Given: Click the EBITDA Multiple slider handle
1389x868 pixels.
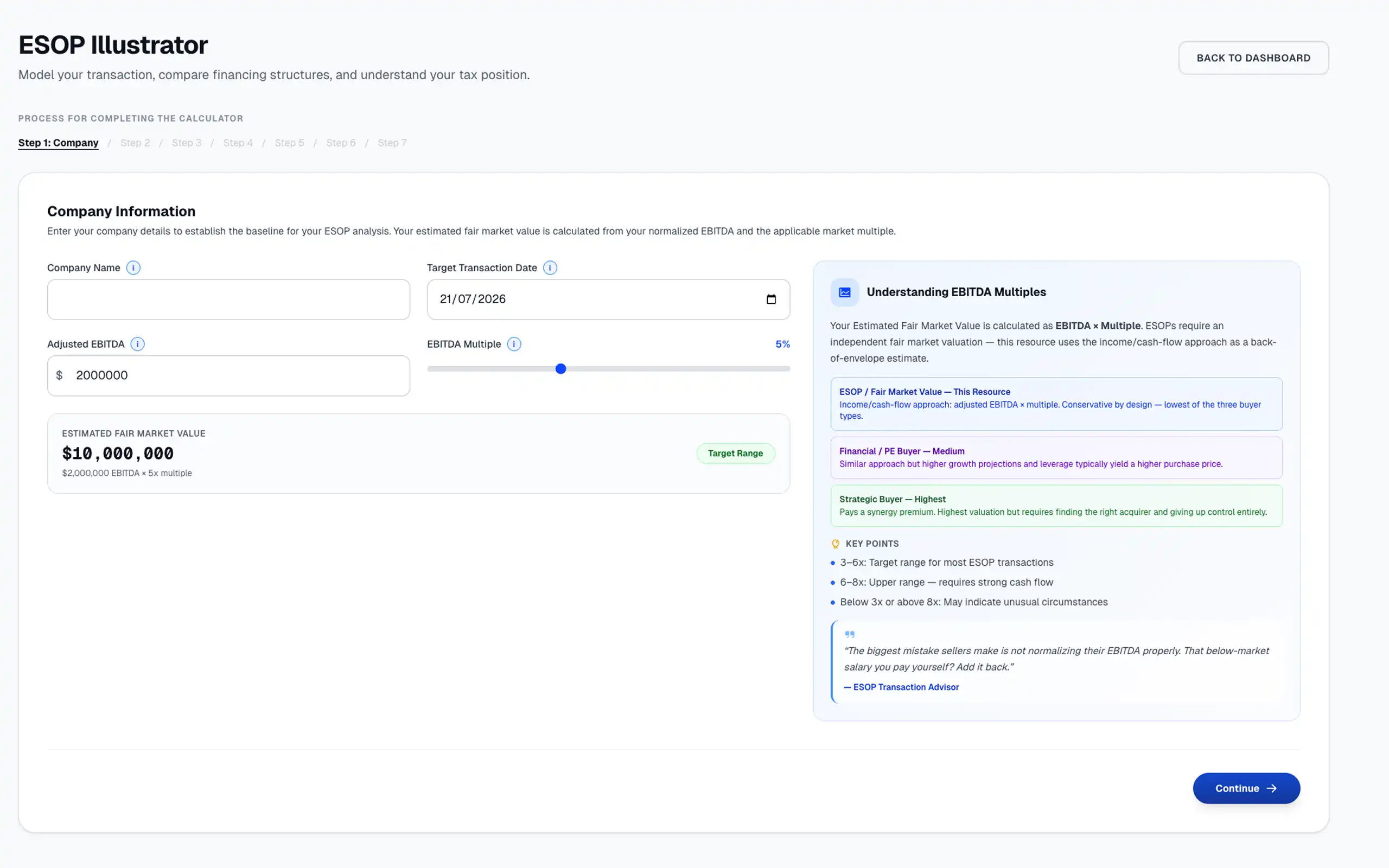Looking at the screenshot, I should [x=561, y=368].
